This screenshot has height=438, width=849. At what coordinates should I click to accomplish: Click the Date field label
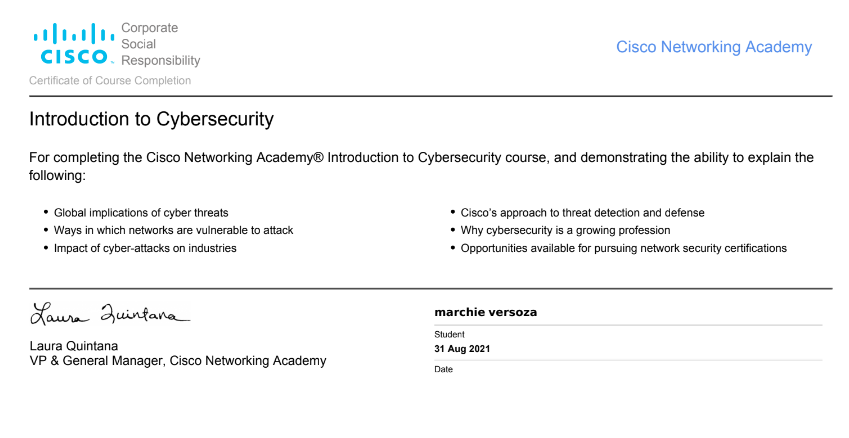(x=444, y=369)
